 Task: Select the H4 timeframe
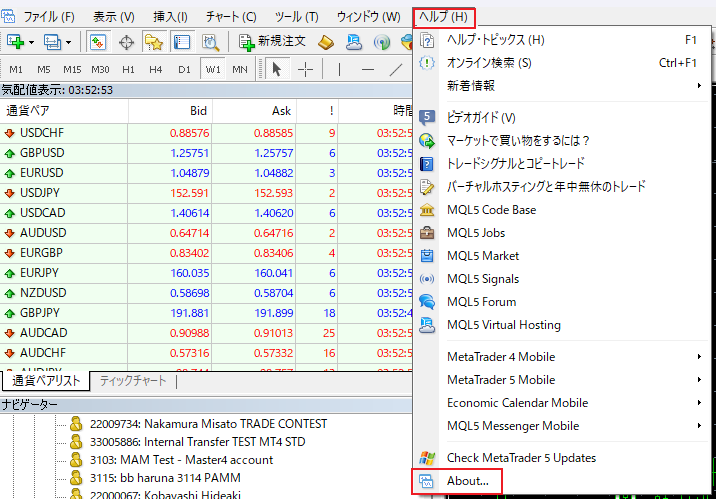tap(156, 69)
